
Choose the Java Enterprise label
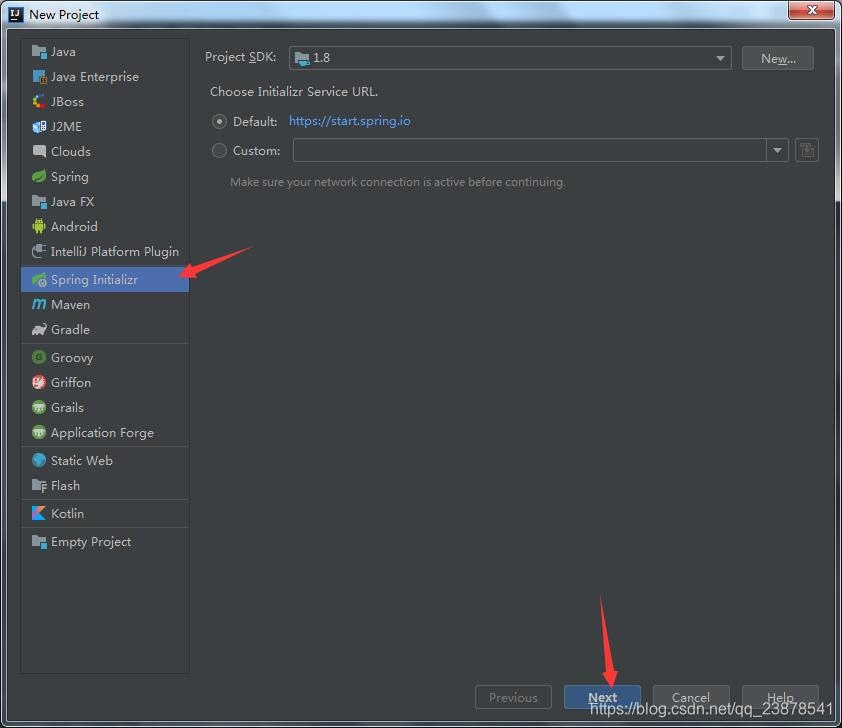[x=95, y=77]
